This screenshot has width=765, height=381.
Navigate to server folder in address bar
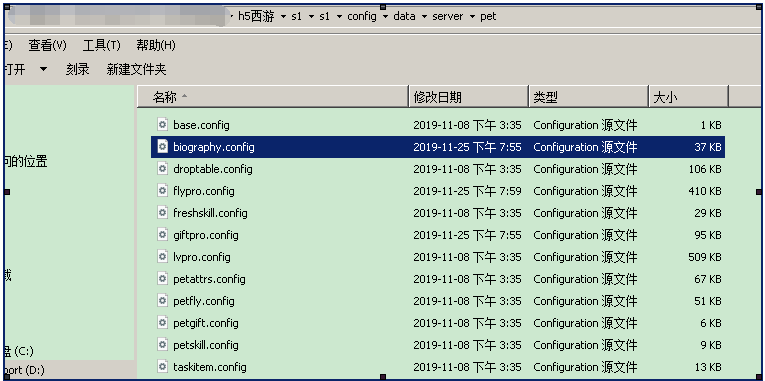pos(448,17)
